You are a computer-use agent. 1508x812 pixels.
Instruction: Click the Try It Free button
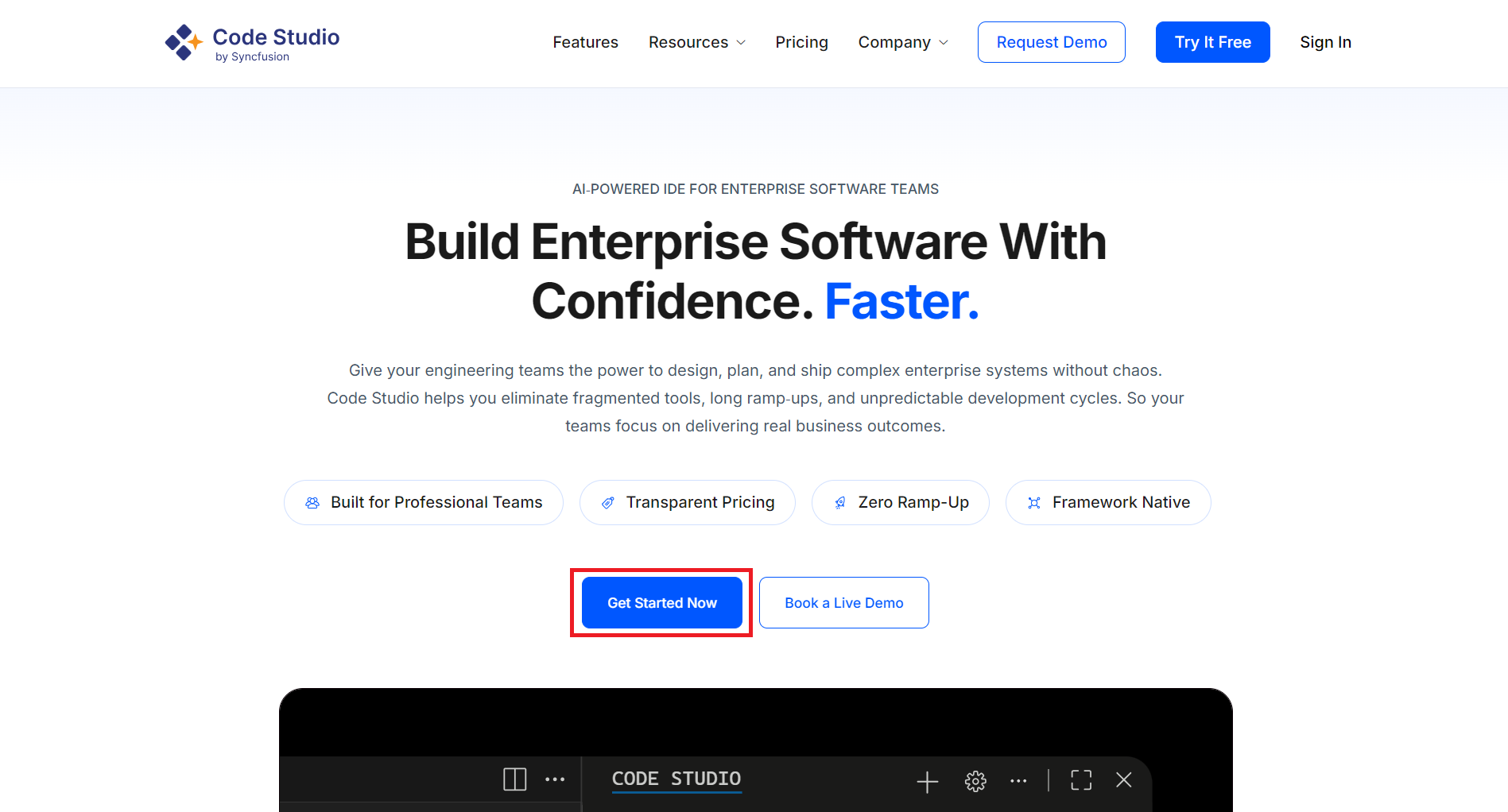pos(1212,42)
